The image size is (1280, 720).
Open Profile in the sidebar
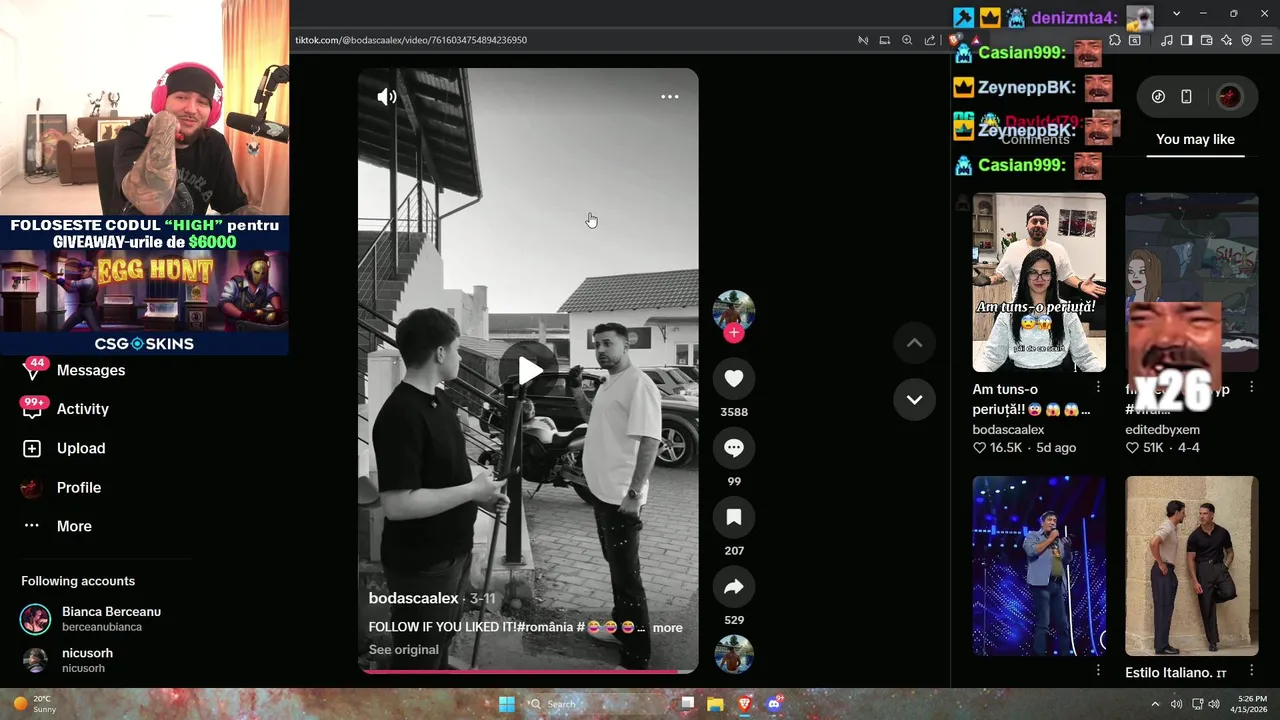[x=62, y=487]
